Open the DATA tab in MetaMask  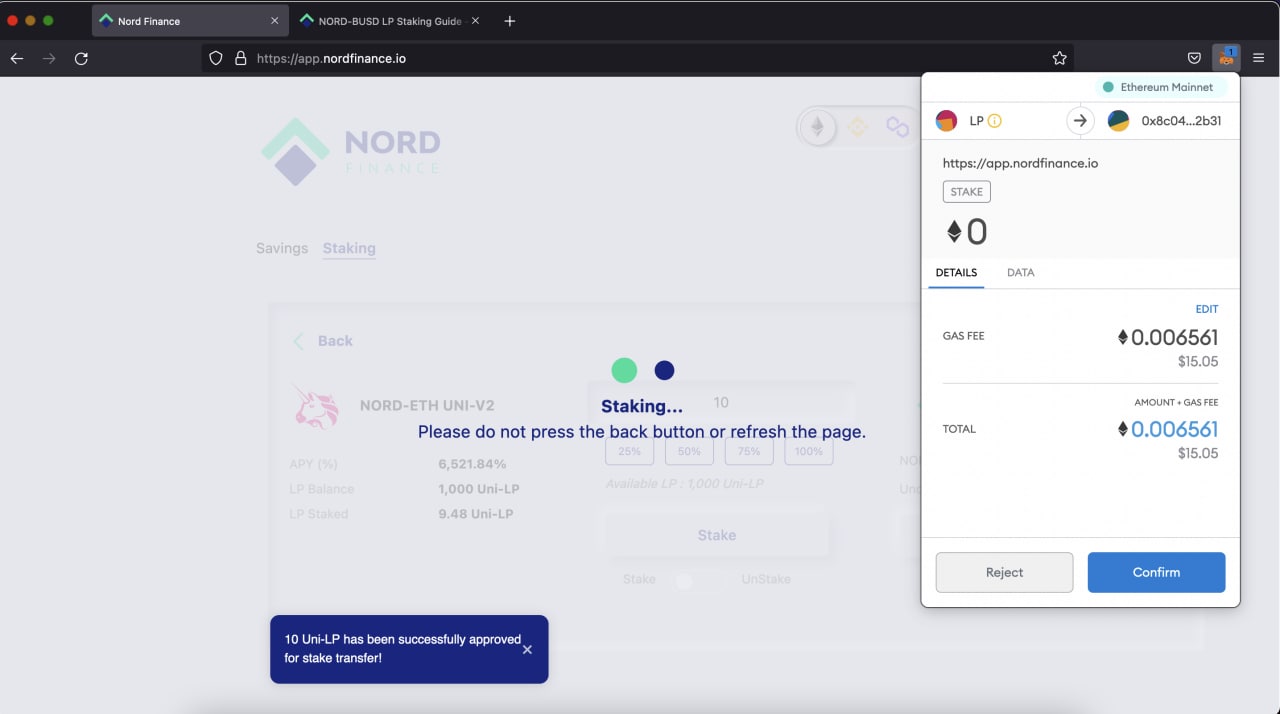pos(1021,272)
